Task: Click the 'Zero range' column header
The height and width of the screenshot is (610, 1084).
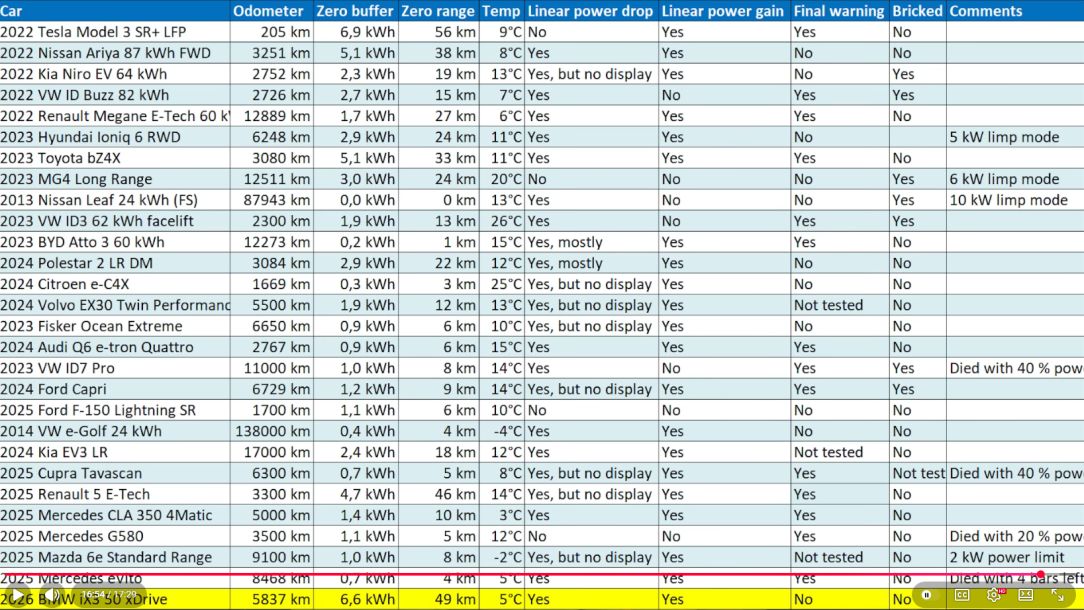Action: click(x=438, y=11)
